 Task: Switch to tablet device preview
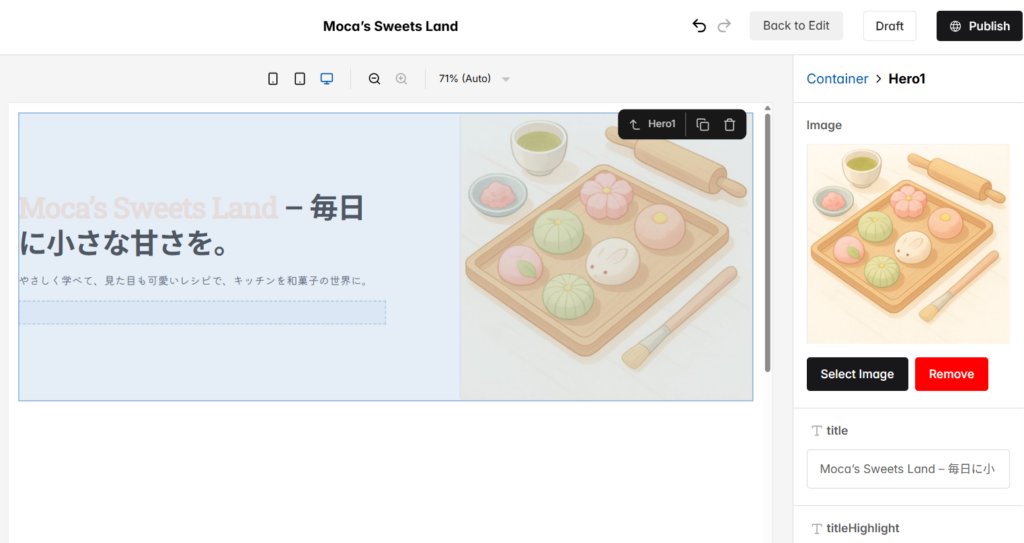click(x=300, y=79)
